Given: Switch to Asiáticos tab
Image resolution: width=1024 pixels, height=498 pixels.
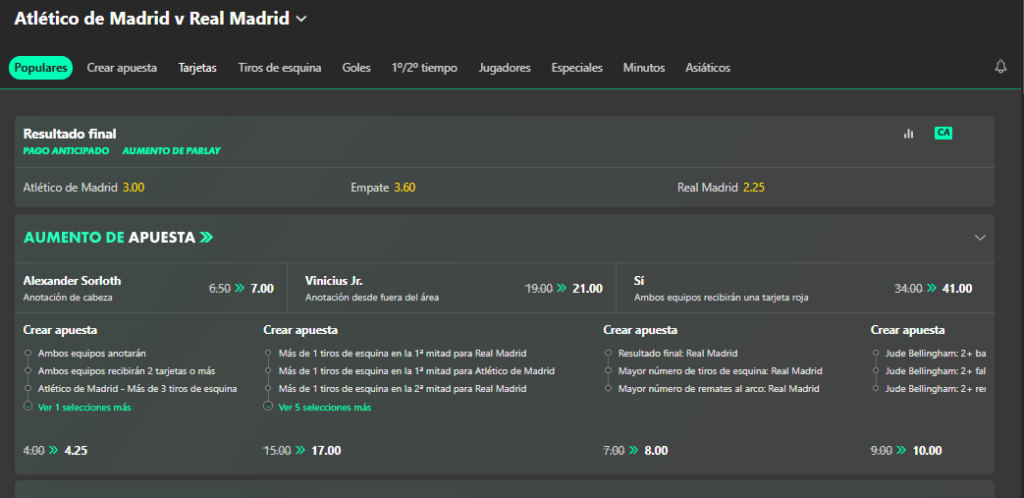Looking at the screenshot, I should pyautogui.click(x=708, y=68).
